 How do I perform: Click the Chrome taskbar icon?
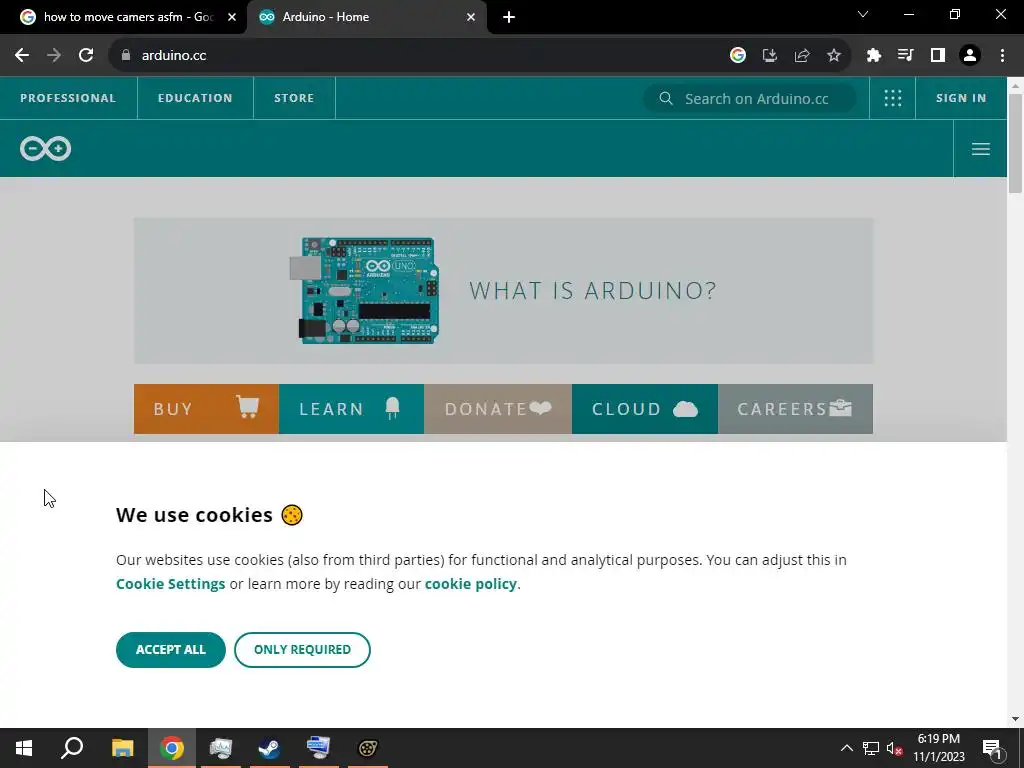172,748
